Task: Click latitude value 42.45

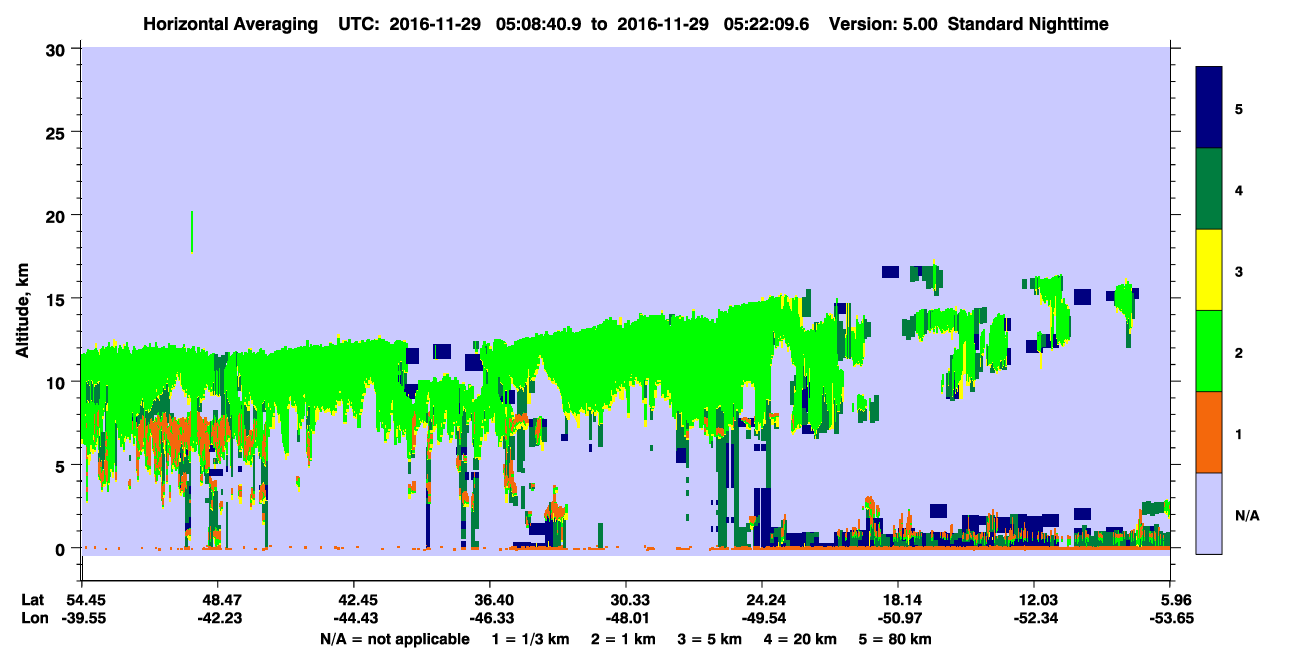Action: [x=353, y=600]
